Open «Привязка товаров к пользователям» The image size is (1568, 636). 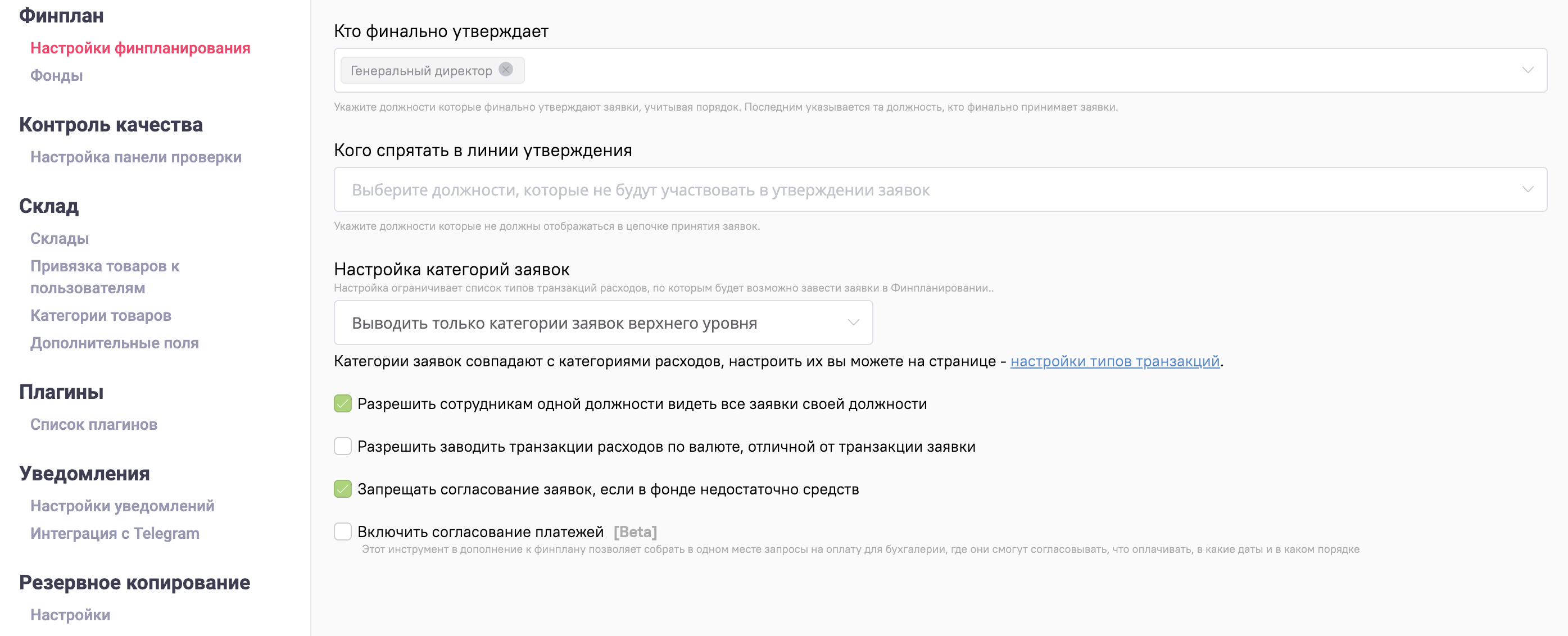[105, 277]
